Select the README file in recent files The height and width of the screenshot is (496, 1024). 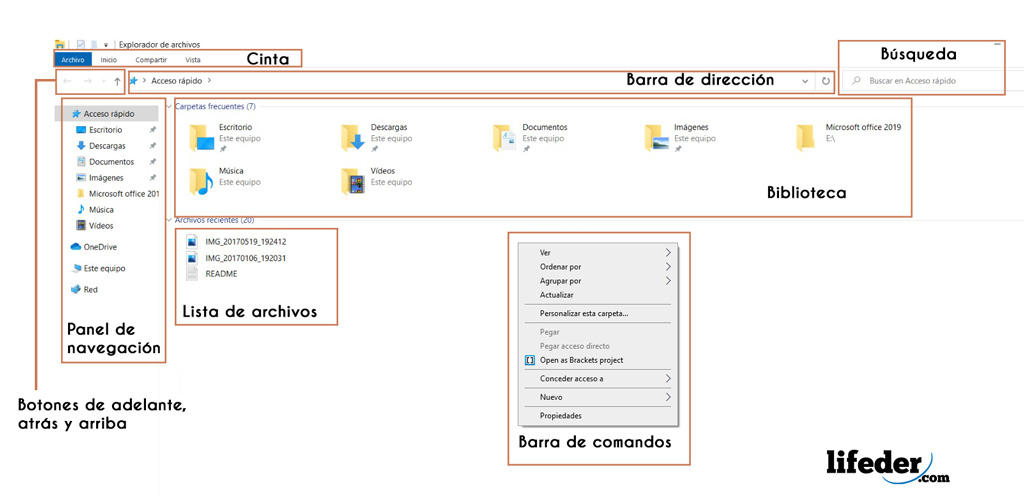click(x=219, y=273)
